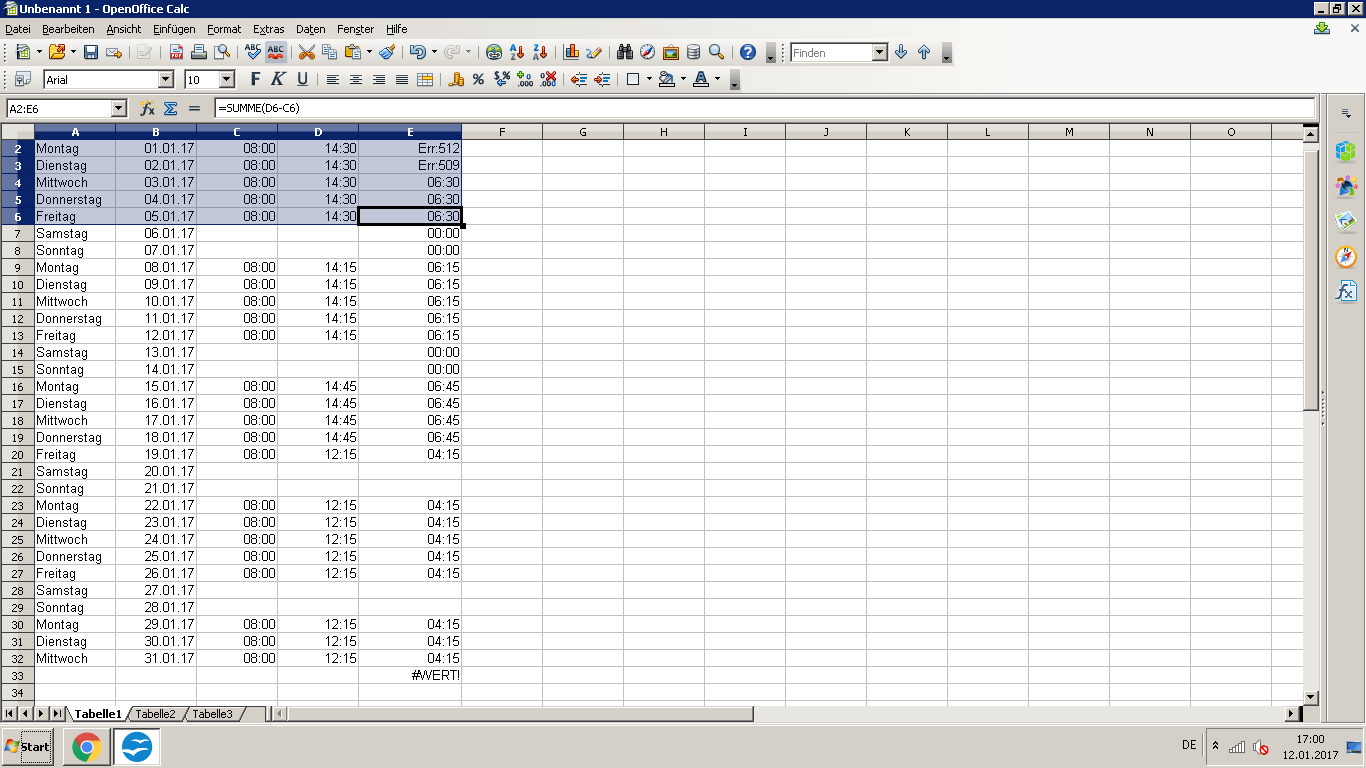Open the font name dropdown

(166, 79)
